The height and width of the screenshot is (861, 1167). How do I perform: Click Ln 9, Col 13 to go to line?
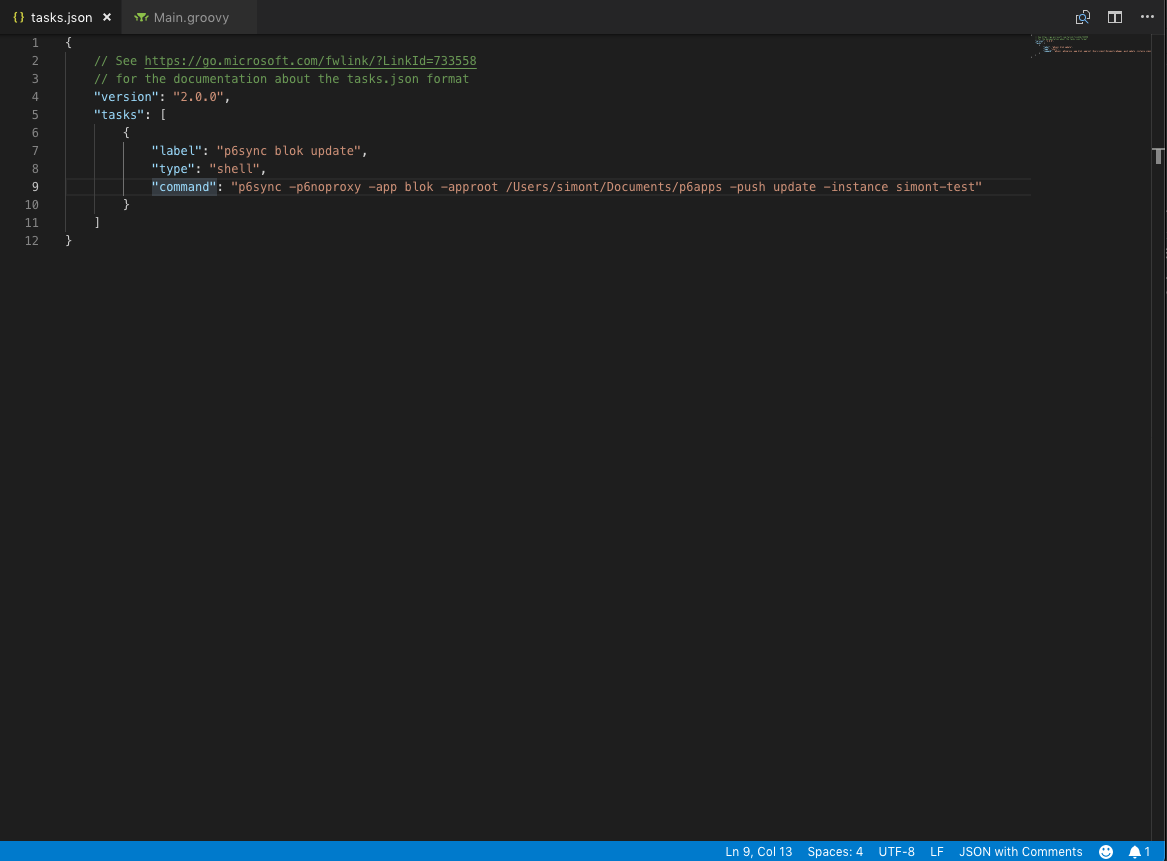758,852
